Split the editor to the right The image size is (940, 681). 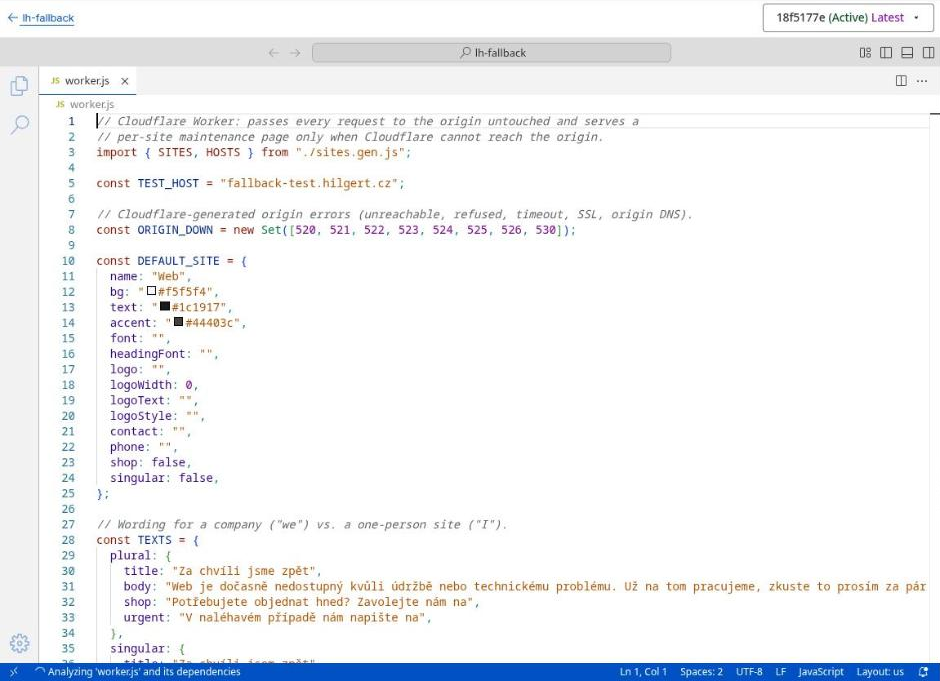(x=901, y=81)
